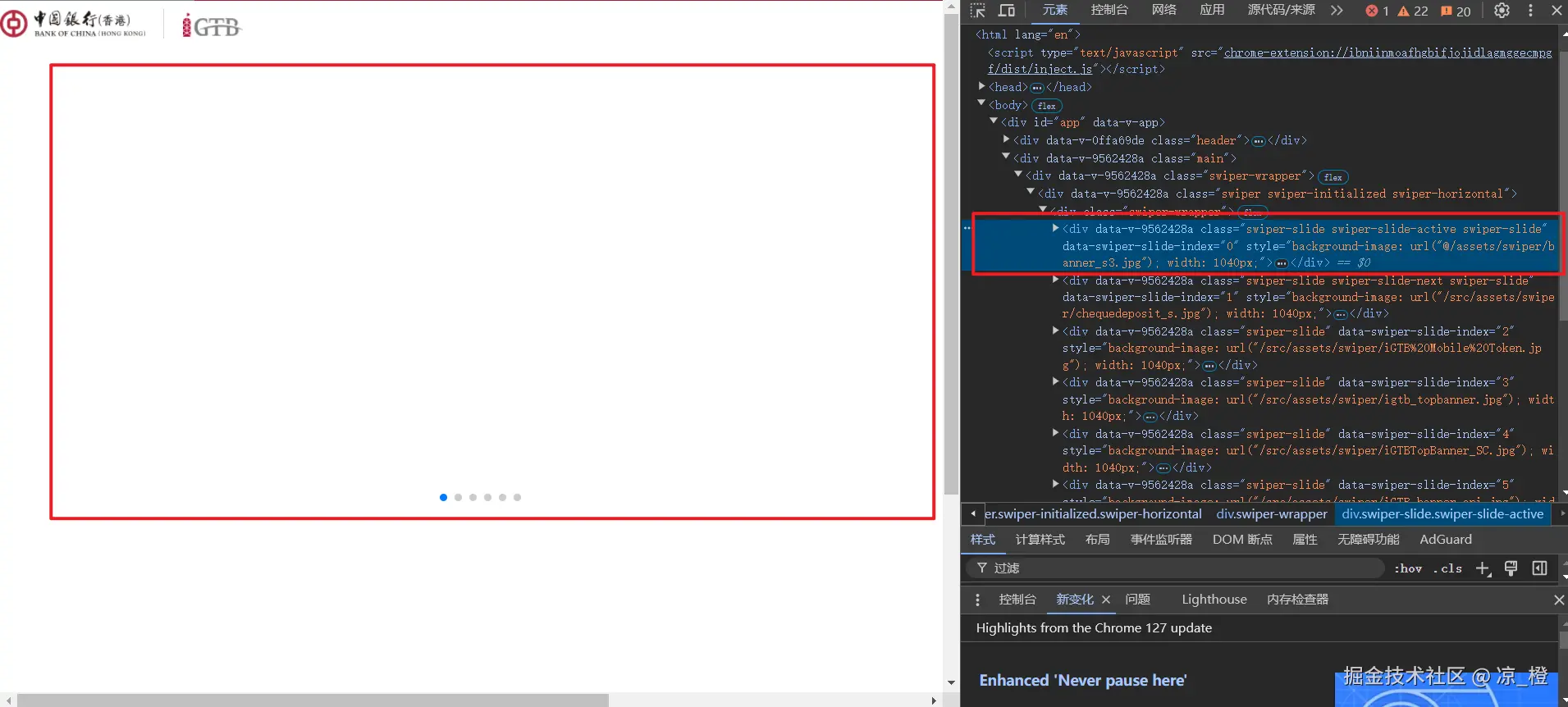Screen dimensions: 1568x707
Task: Open the chrome-extension inject.js link
Action: point(1269,62)
